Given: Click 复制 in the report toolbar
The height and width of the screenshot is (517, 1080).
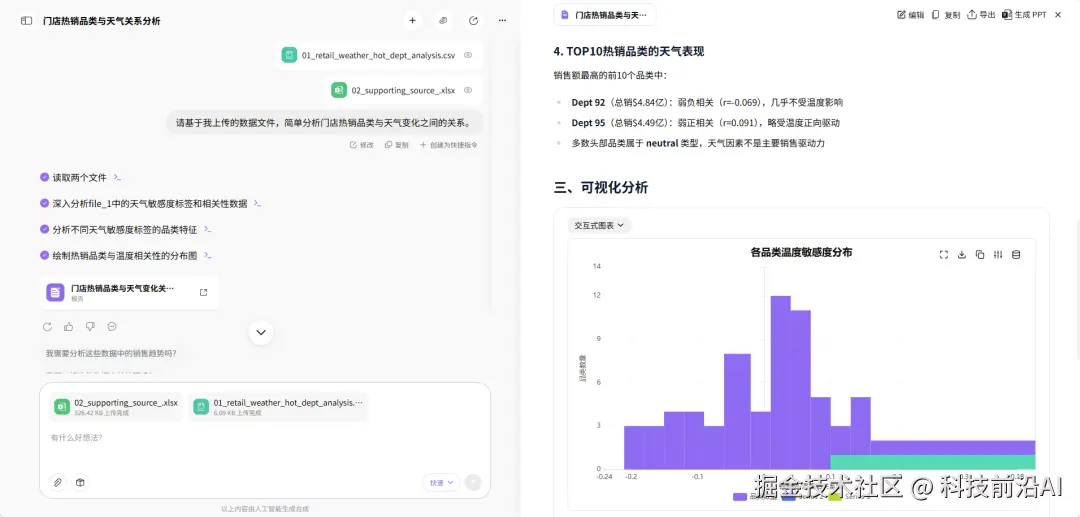Looking at the screenshot, I should pos(946,14).
